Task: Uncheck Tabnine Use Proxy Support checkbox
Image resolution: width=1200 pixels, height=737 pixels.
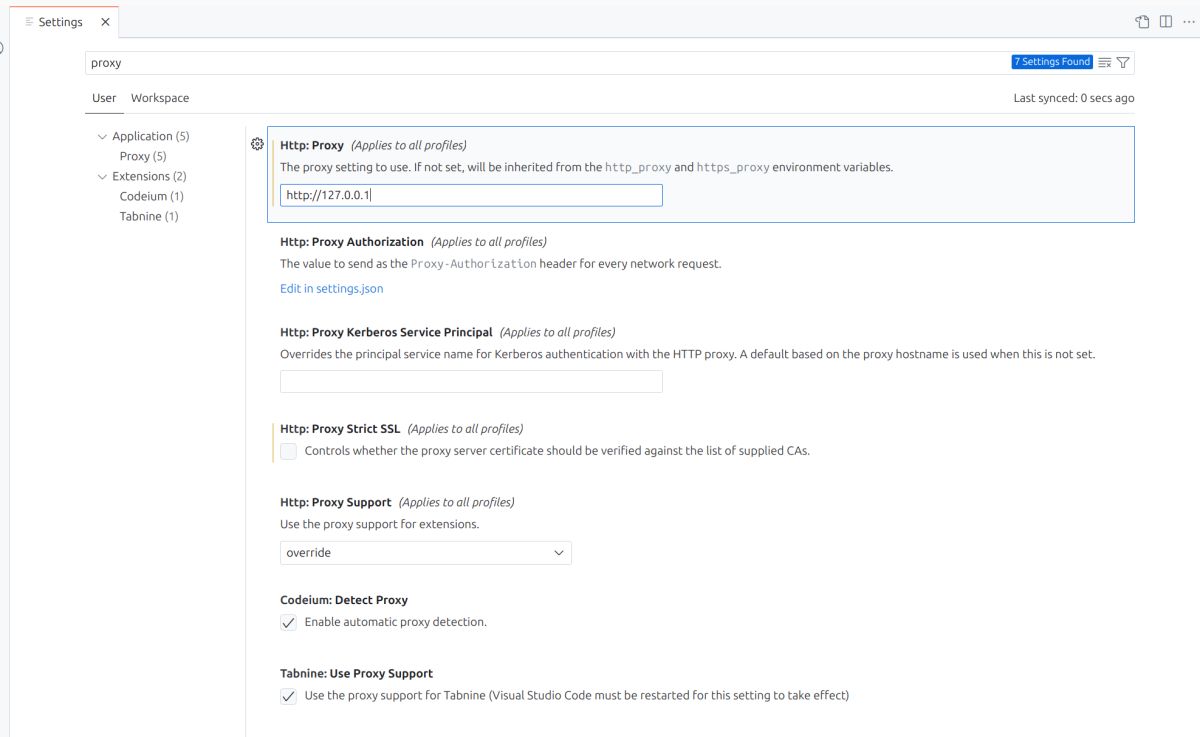Action: click(x=288, y=696)
